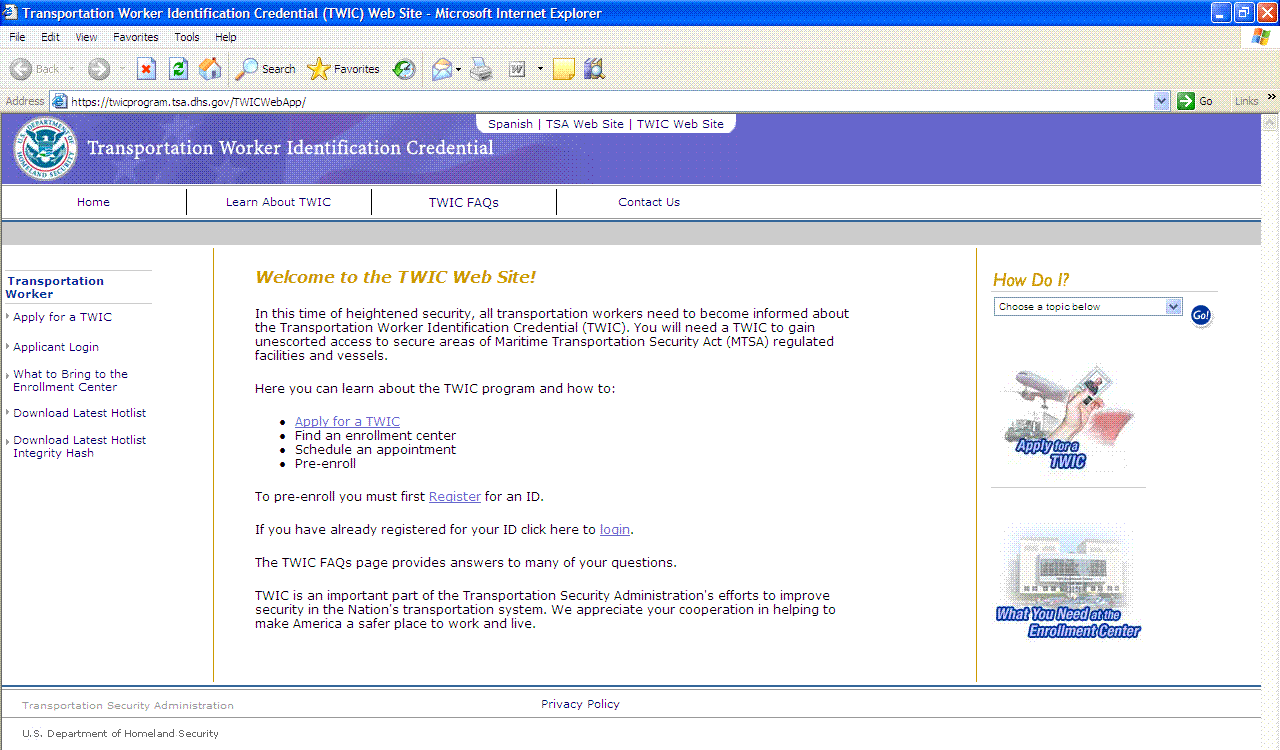Expand the Links toolbar chevron
Screen dimensions: 1280x750
click(1271, 97)
